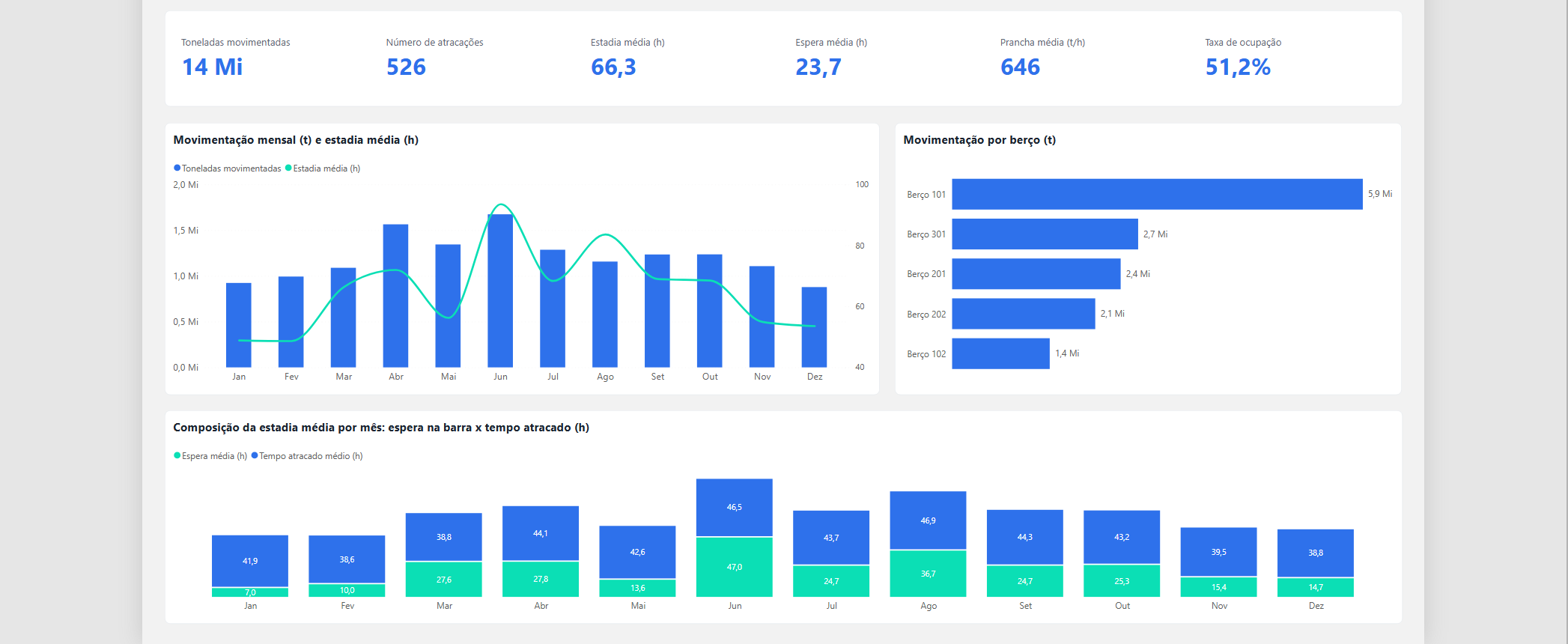This screenshot has width=1568, height=644.
Task: Select the Espera média (h) legend item
Action: point(210,456)
